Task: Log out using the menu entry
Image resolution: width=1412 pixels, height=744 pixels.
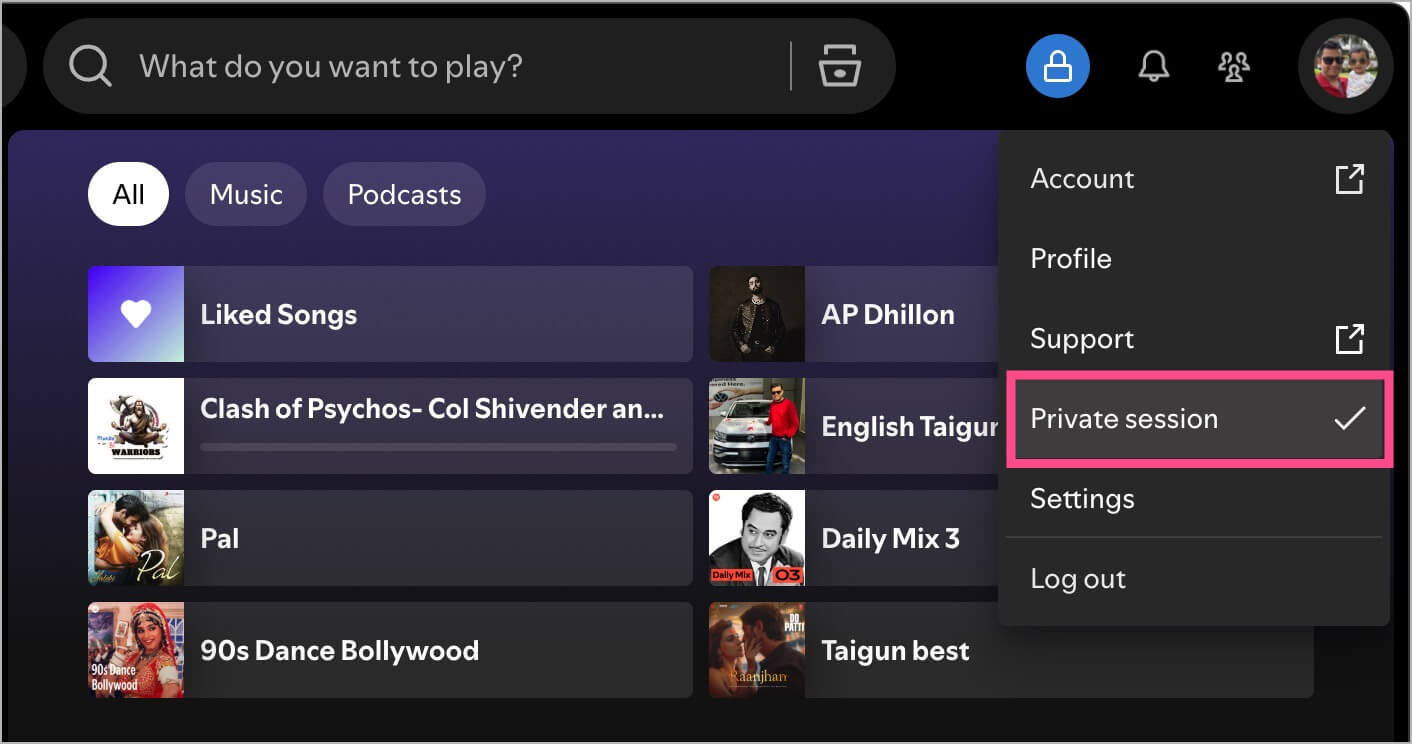Action: [x=1077, y=578]
